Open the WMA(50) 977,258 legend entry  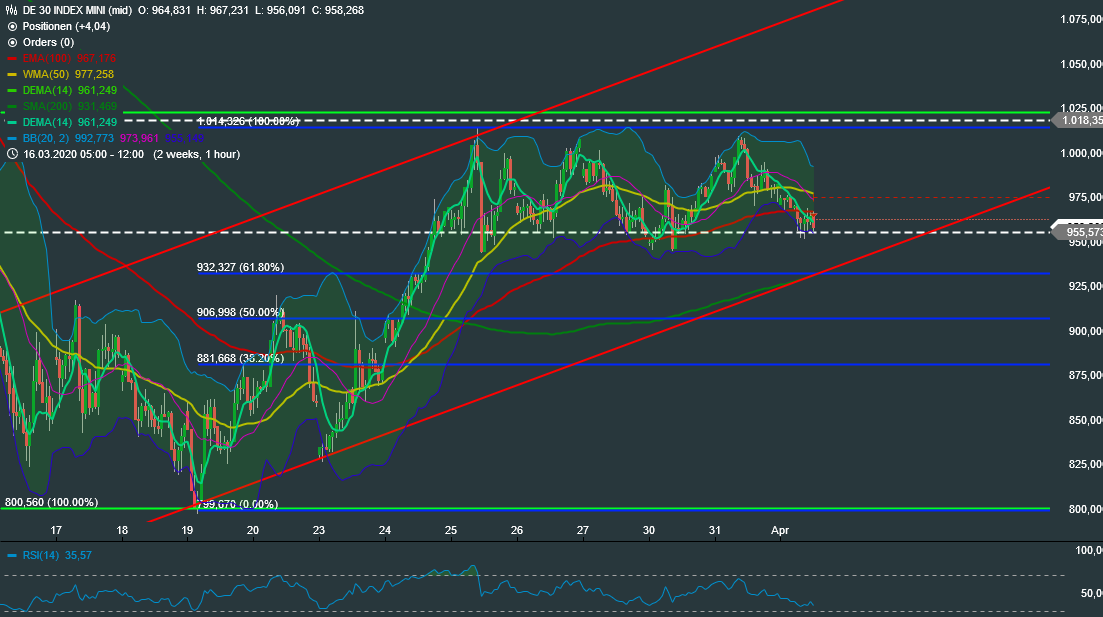(x=68, y=75)
